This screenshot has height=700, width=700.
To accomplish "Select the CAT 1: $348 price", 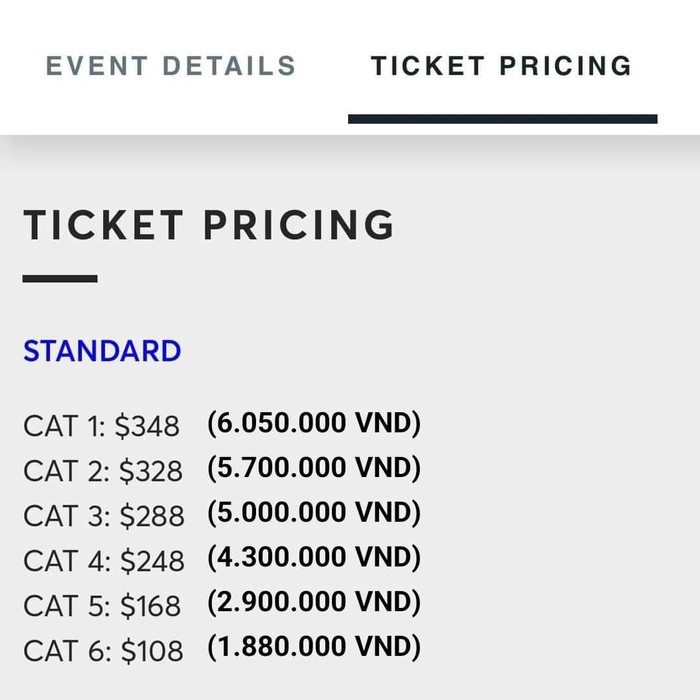I will [101, 426].
